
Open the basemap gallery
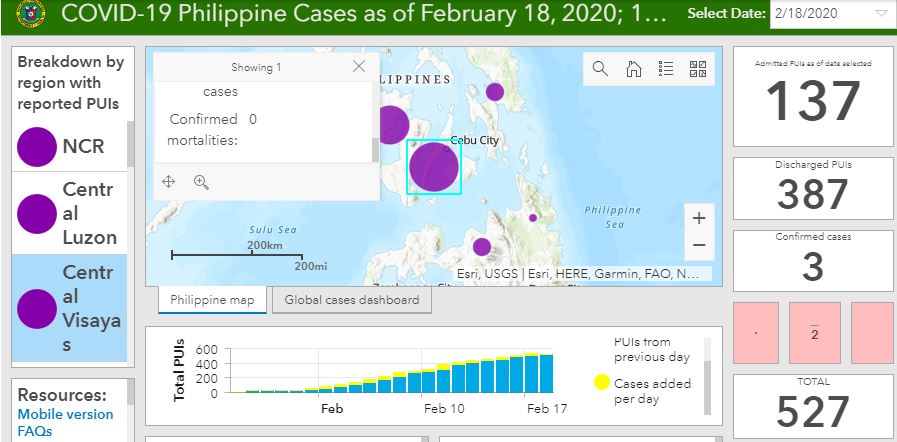(698, 69)
